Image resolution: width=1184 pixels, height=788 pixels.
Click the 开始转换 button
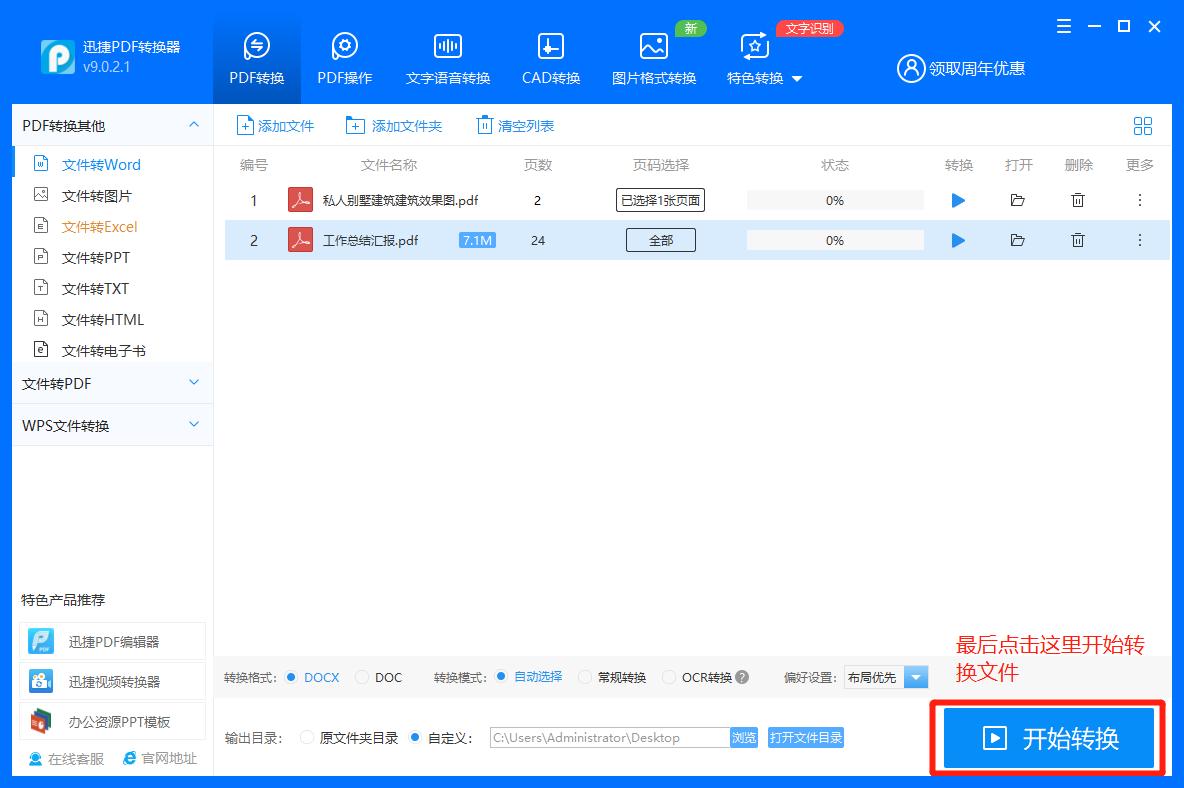pyautogui.click(x=1047, y=737)
